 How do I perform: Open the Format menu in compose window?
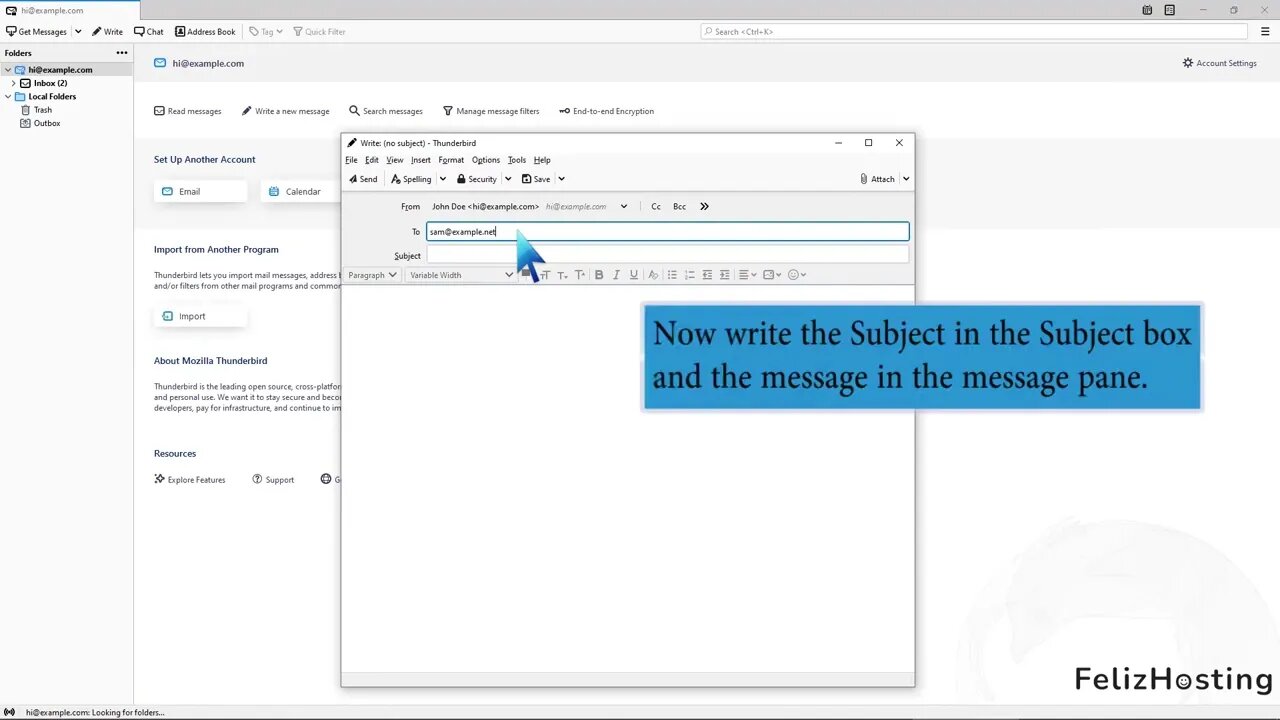[x=451, y=160]
